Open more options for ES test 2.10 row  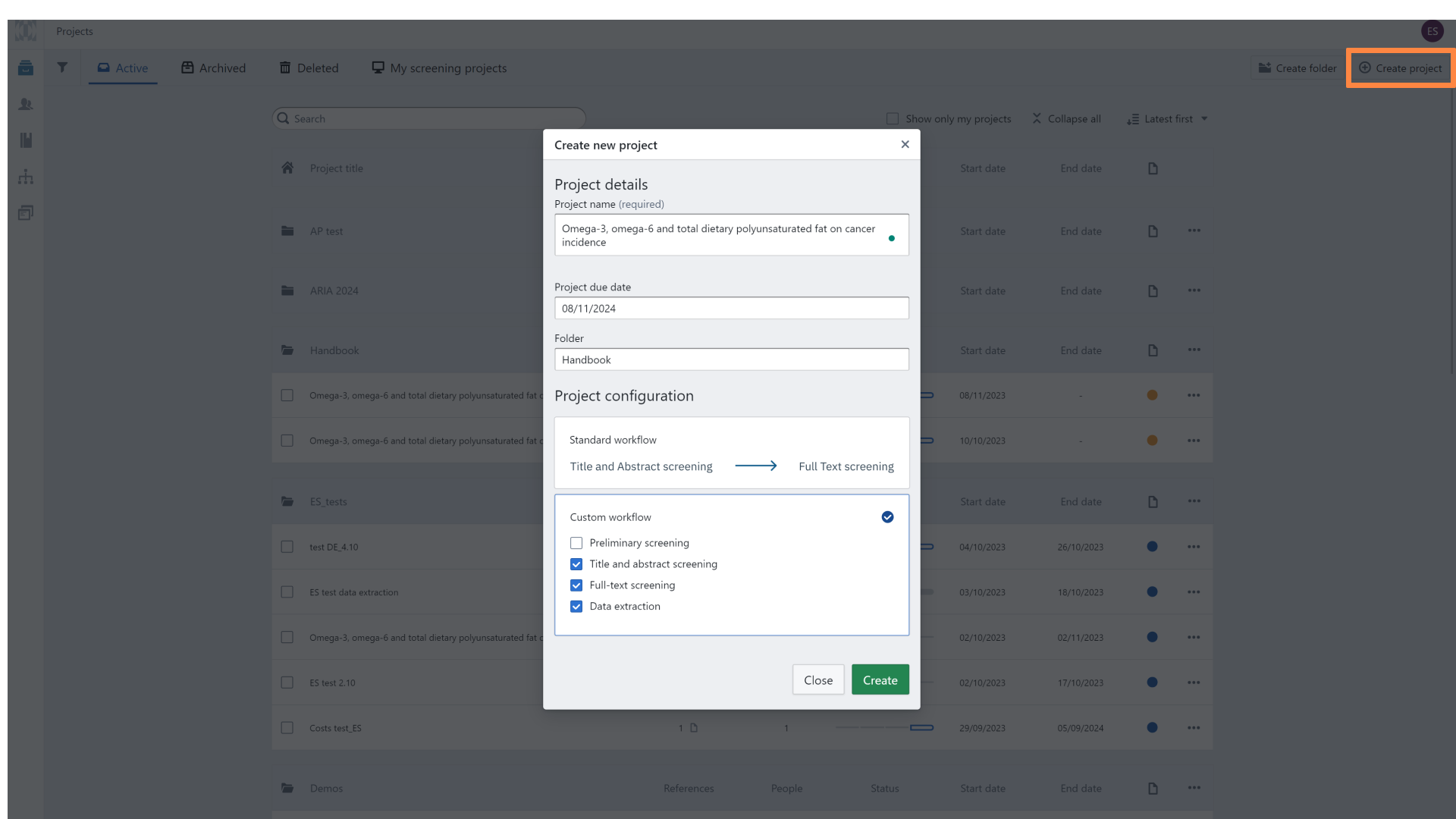(x=1194, y=682)
